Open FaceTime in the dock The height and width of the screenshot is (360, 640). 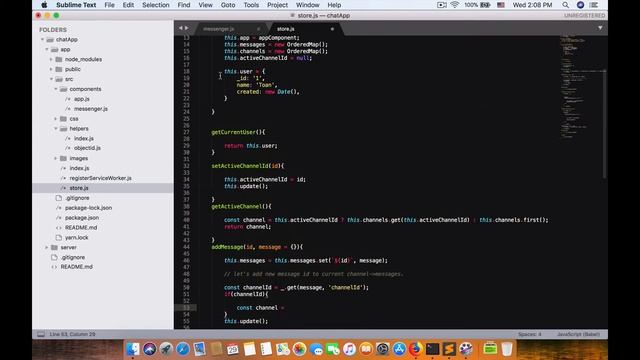point(333,349)
